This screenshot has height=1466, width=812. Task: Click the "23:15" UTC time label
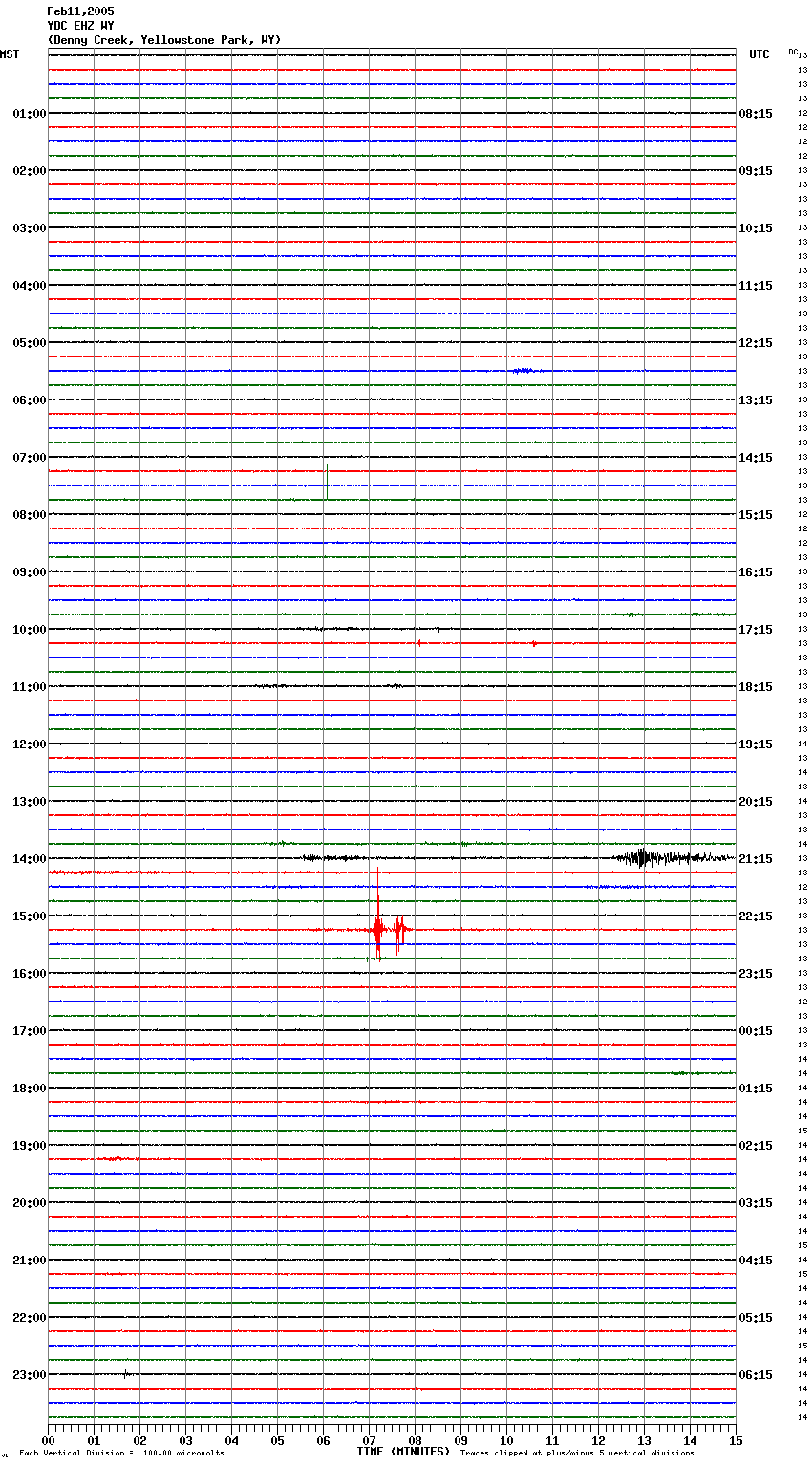pyautogui.click(x=756, y=974)
